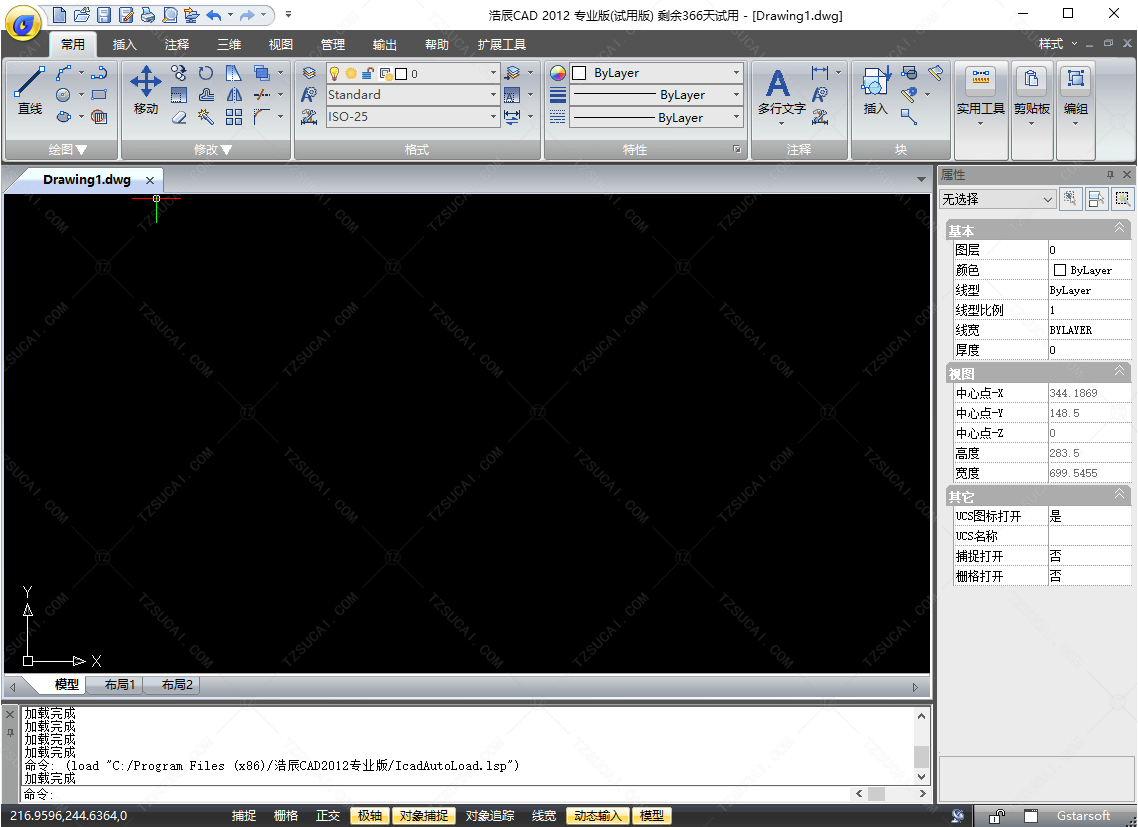Toggle 栅格 grid in status bar
Screen dimensions: 1138x827
coord(286,816)
